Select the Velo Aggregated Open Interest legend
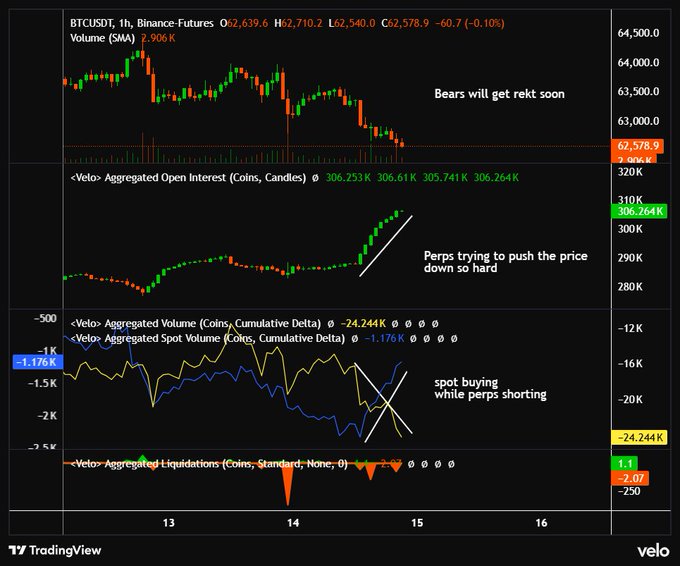680x566 pixels. pyautogui.click(x=188, y=177)
